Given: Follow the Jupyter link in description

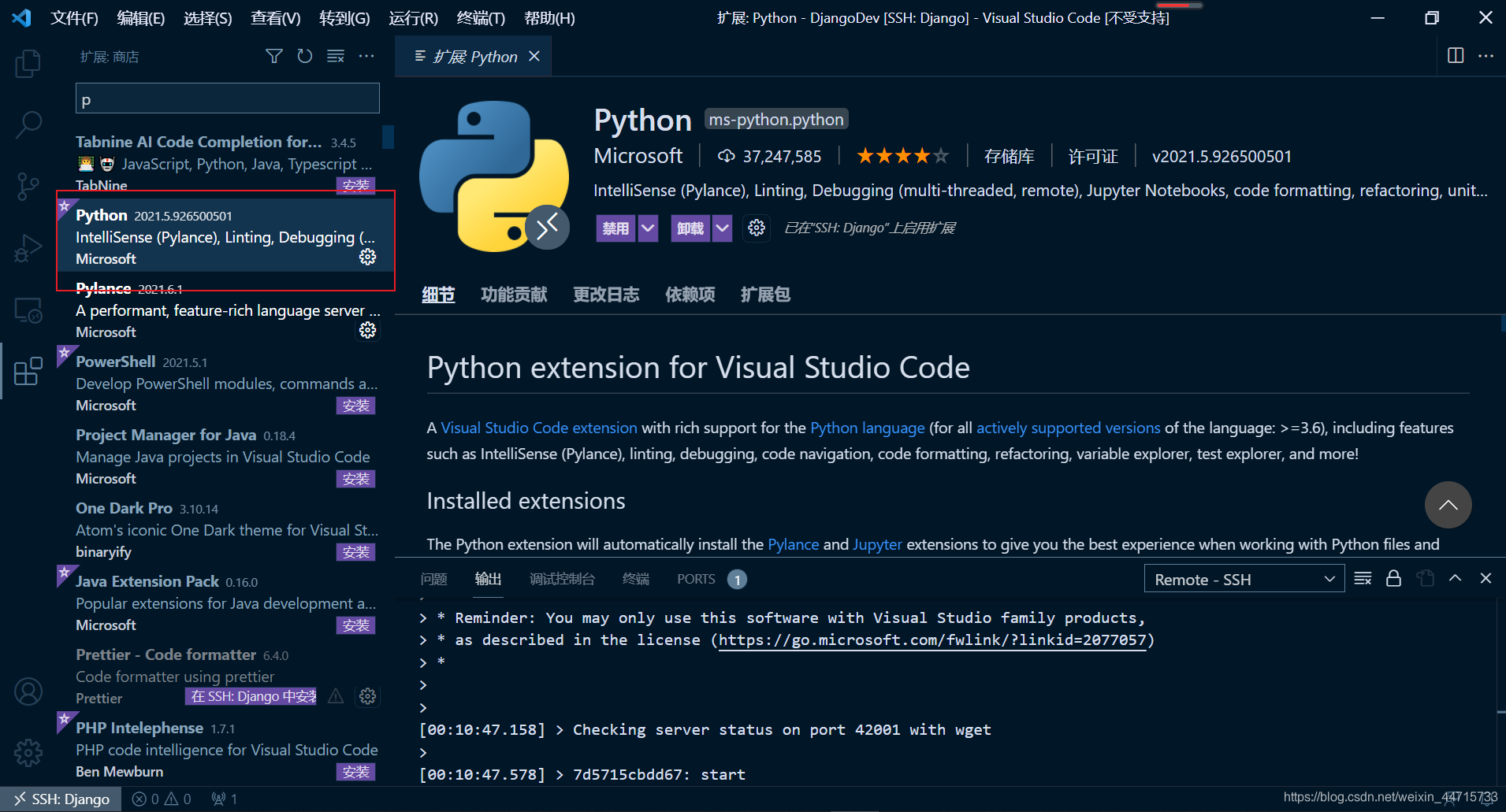Looking at the screenshot, I should tap(877, 544).
